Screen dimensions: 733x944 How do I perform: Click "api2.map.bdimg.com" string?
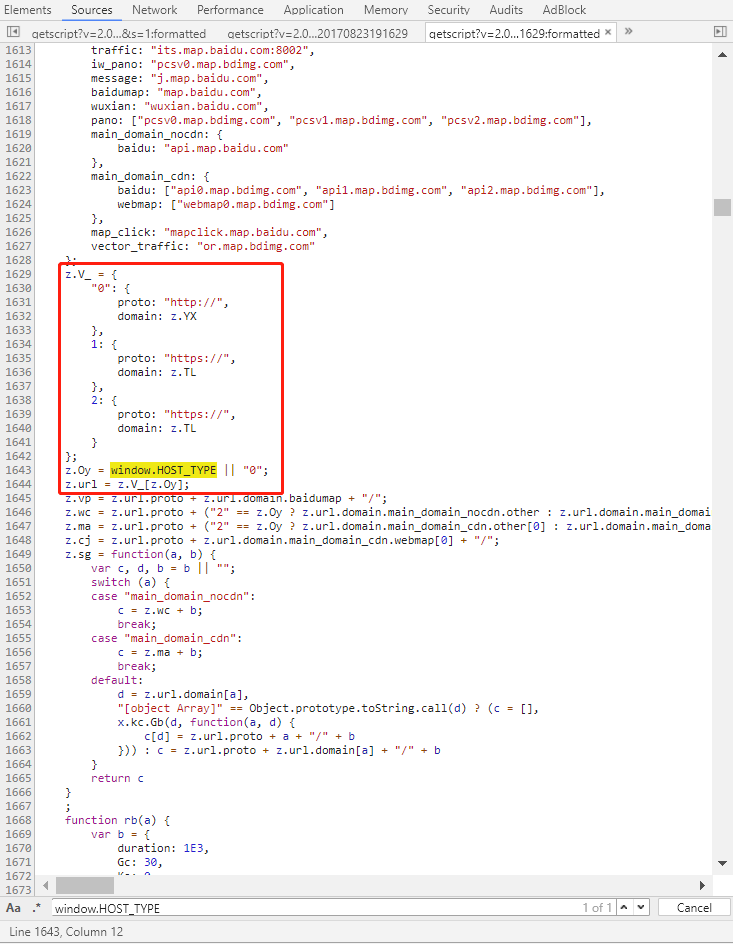526,190
